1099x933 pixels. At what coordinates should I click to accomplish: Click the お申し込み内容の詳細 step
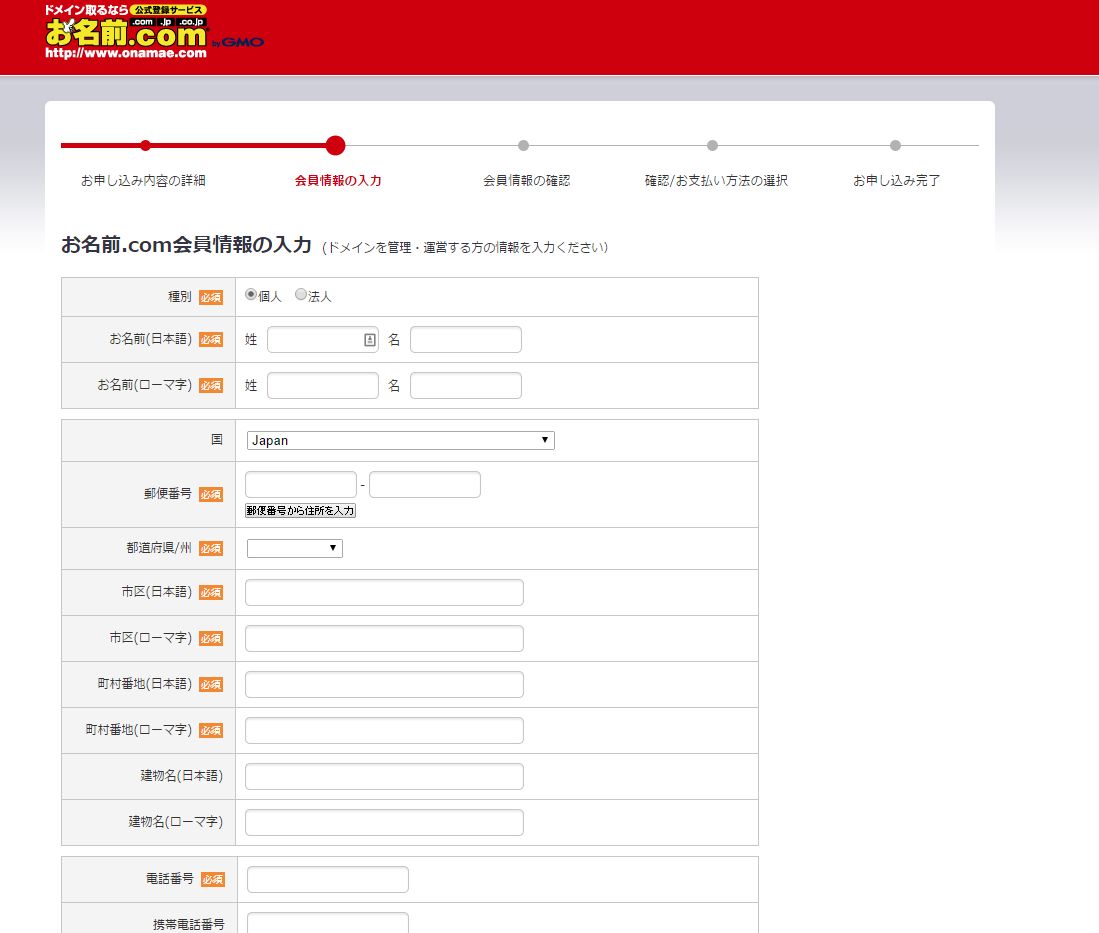click(x=143, y=180)
